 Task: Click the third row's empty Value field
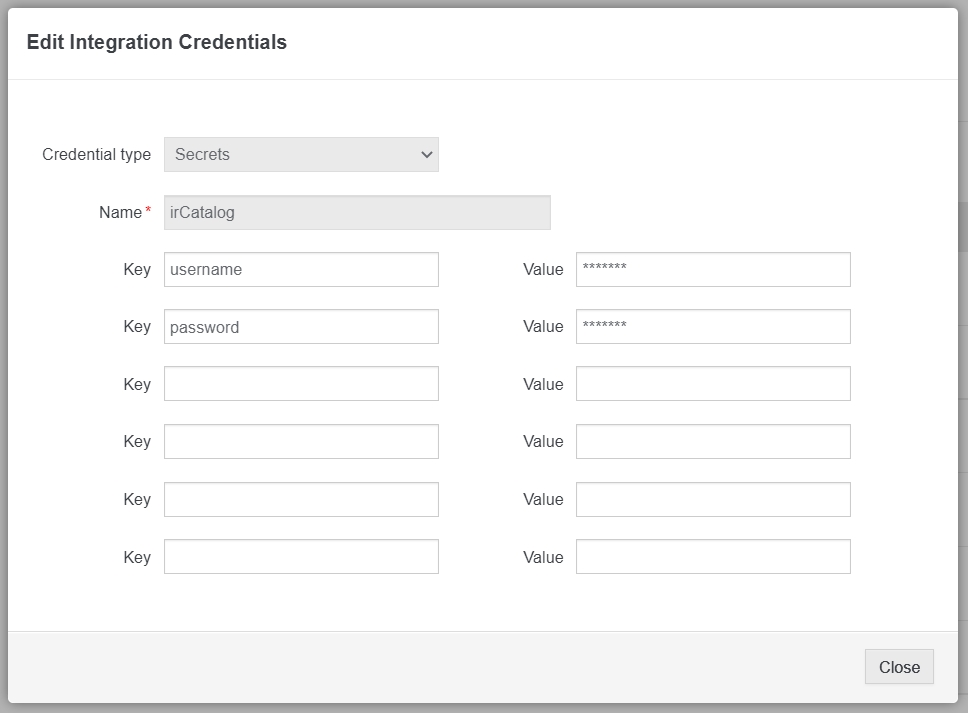pyautogui.click(x=713, y=384)
